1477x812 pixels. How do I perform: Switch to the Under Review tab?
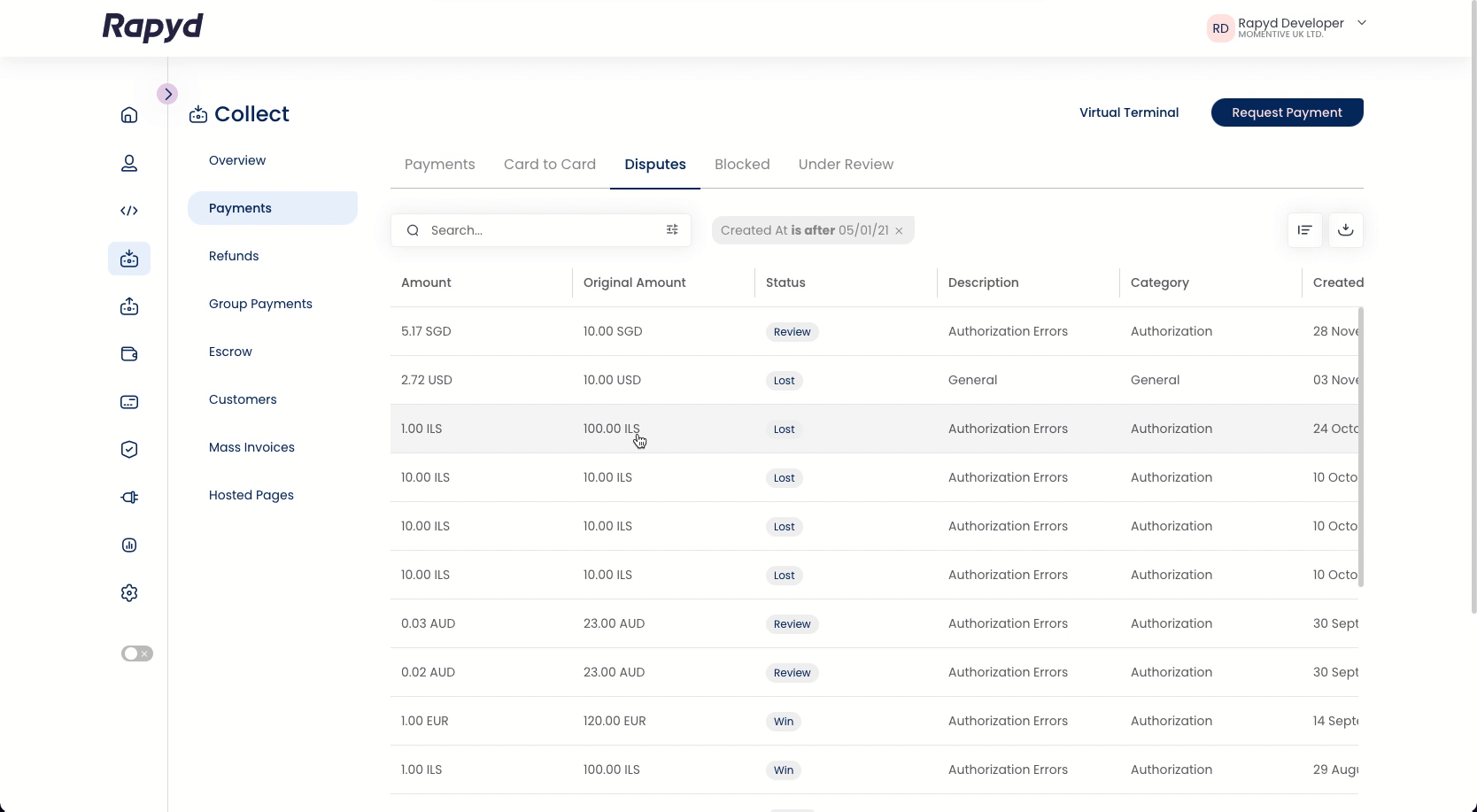[846, 165]
